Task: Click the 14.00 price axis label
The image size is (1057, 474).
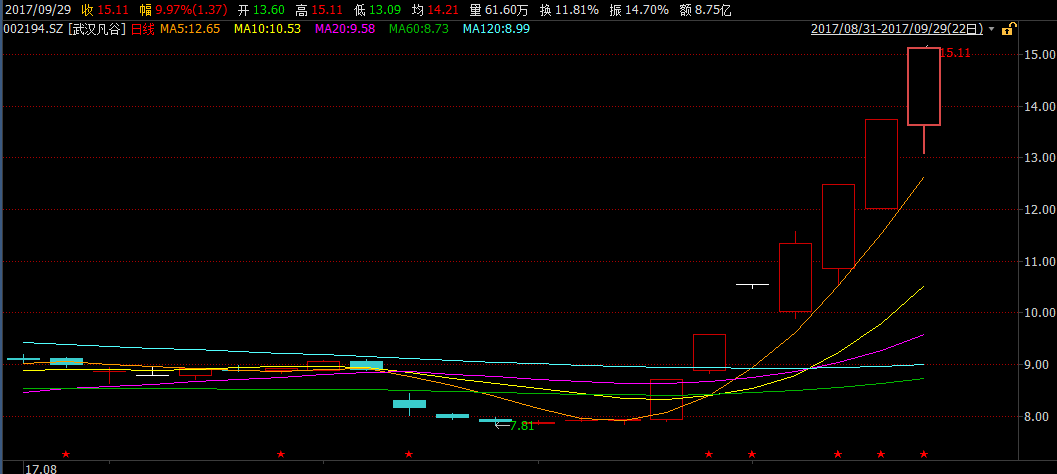Action: coord(1037,106)
